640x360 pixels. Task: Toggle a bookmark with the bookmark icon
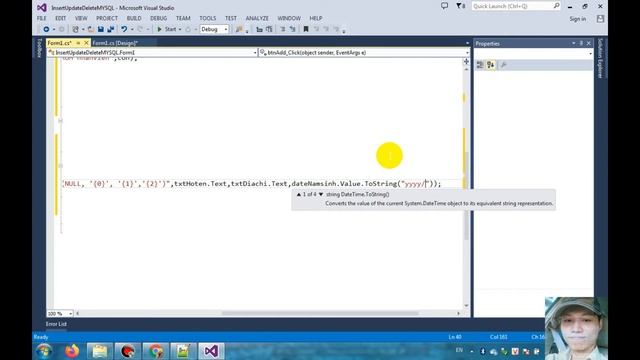click(306, 29)
